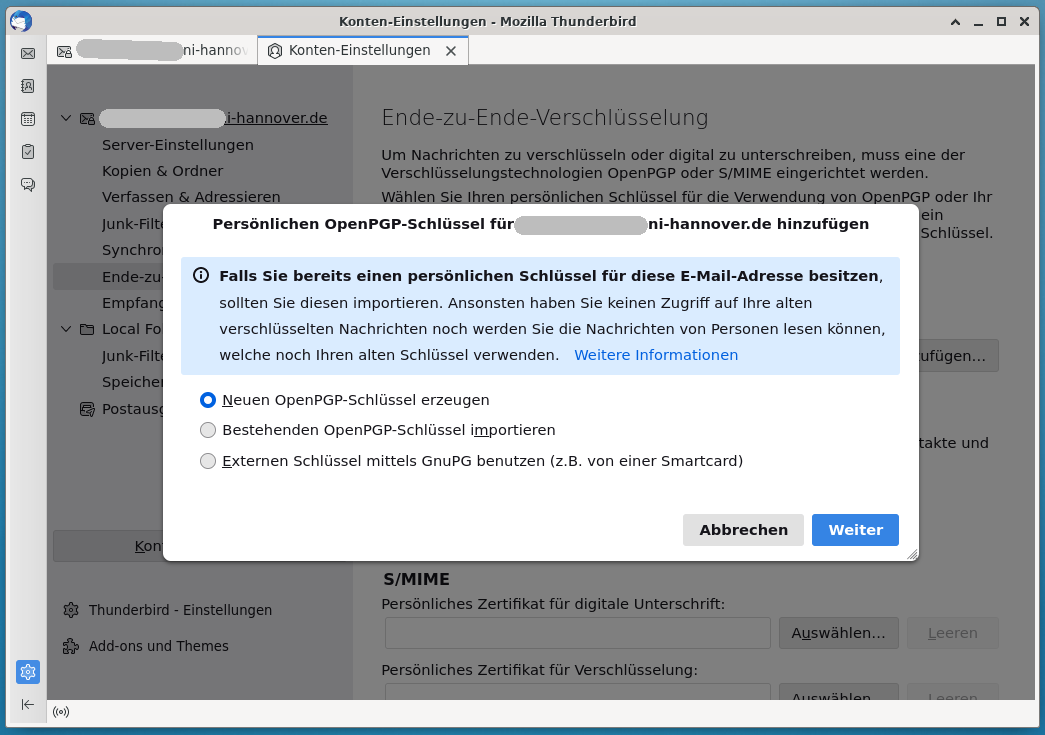Click the S/MIME section heading
Image resolution: width=1045 pixels, height=735 pixels.
click(x=417, y=579)
